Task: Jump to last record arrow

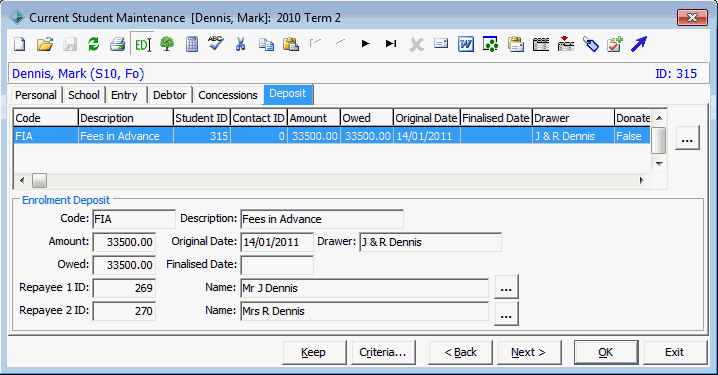Action: tap(391, 44)
